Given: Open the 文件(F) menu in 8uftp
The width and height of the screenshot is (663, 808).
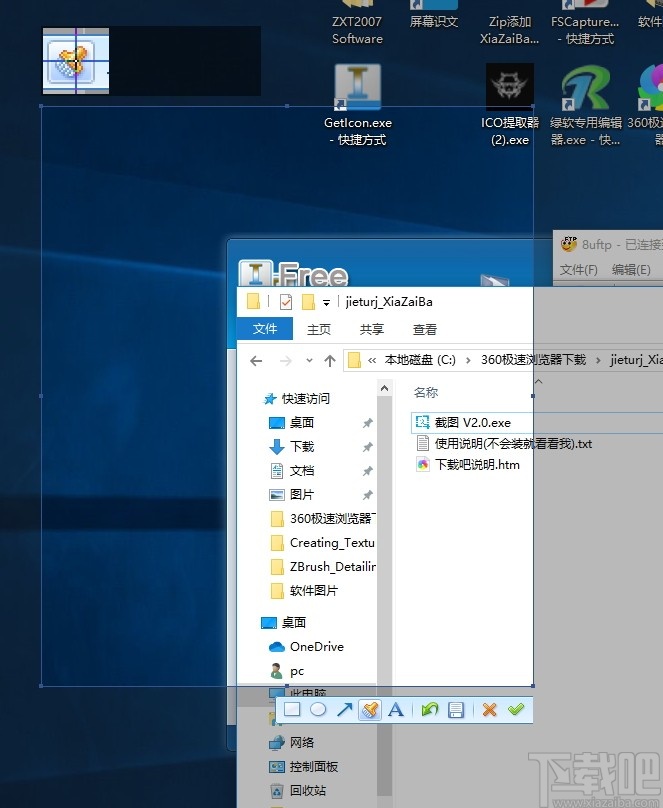Looking at the screenshot, I should pyautogui.click(x=578, y=270).
